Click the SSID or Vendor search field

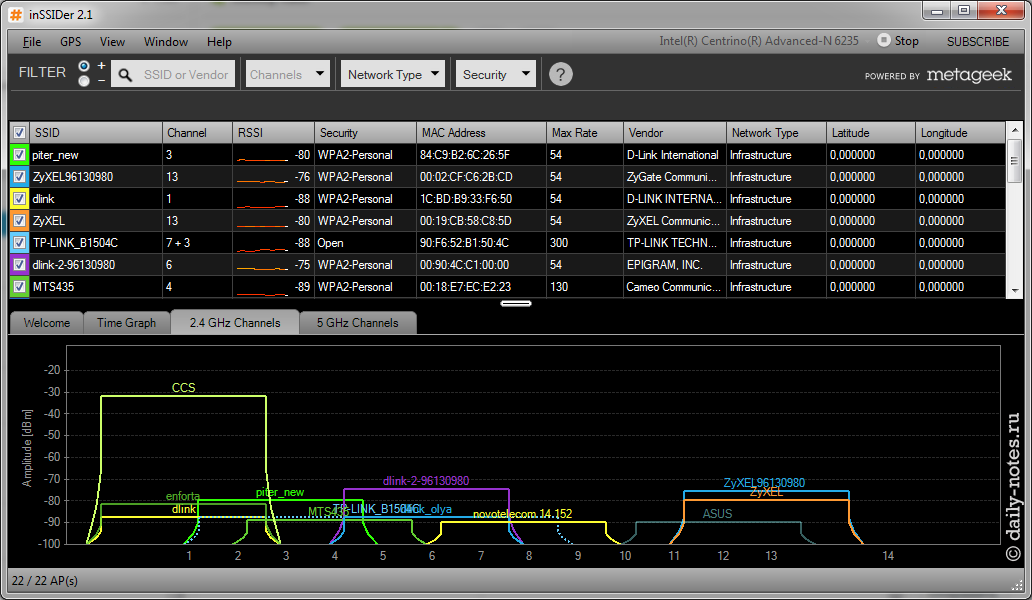[185, 74]
